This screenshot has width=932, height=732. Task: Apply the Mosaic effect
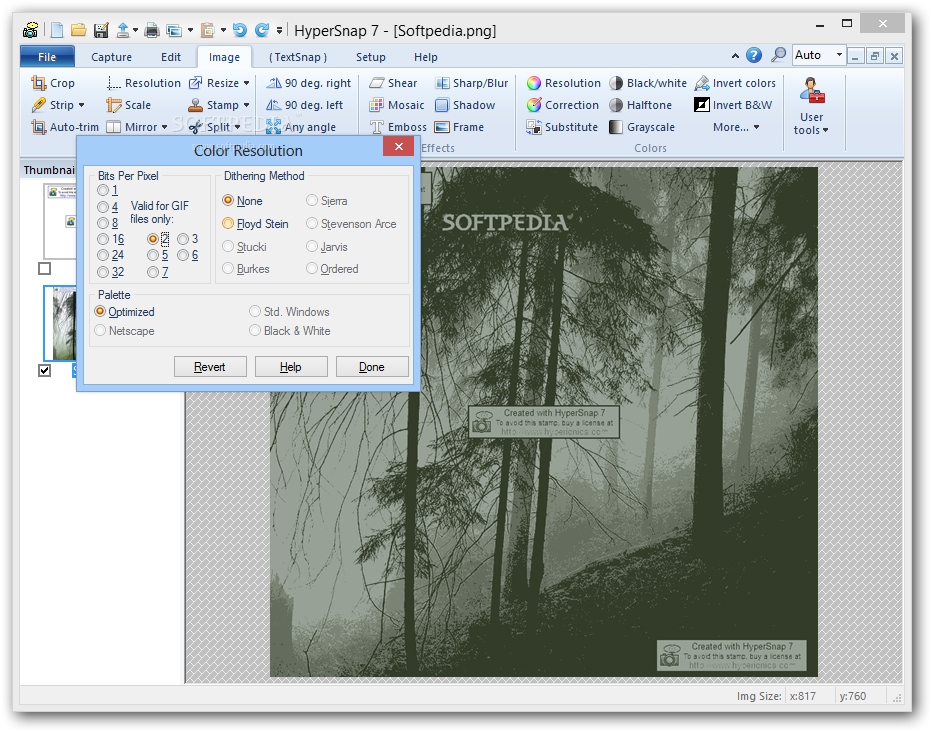coord(396,105)
